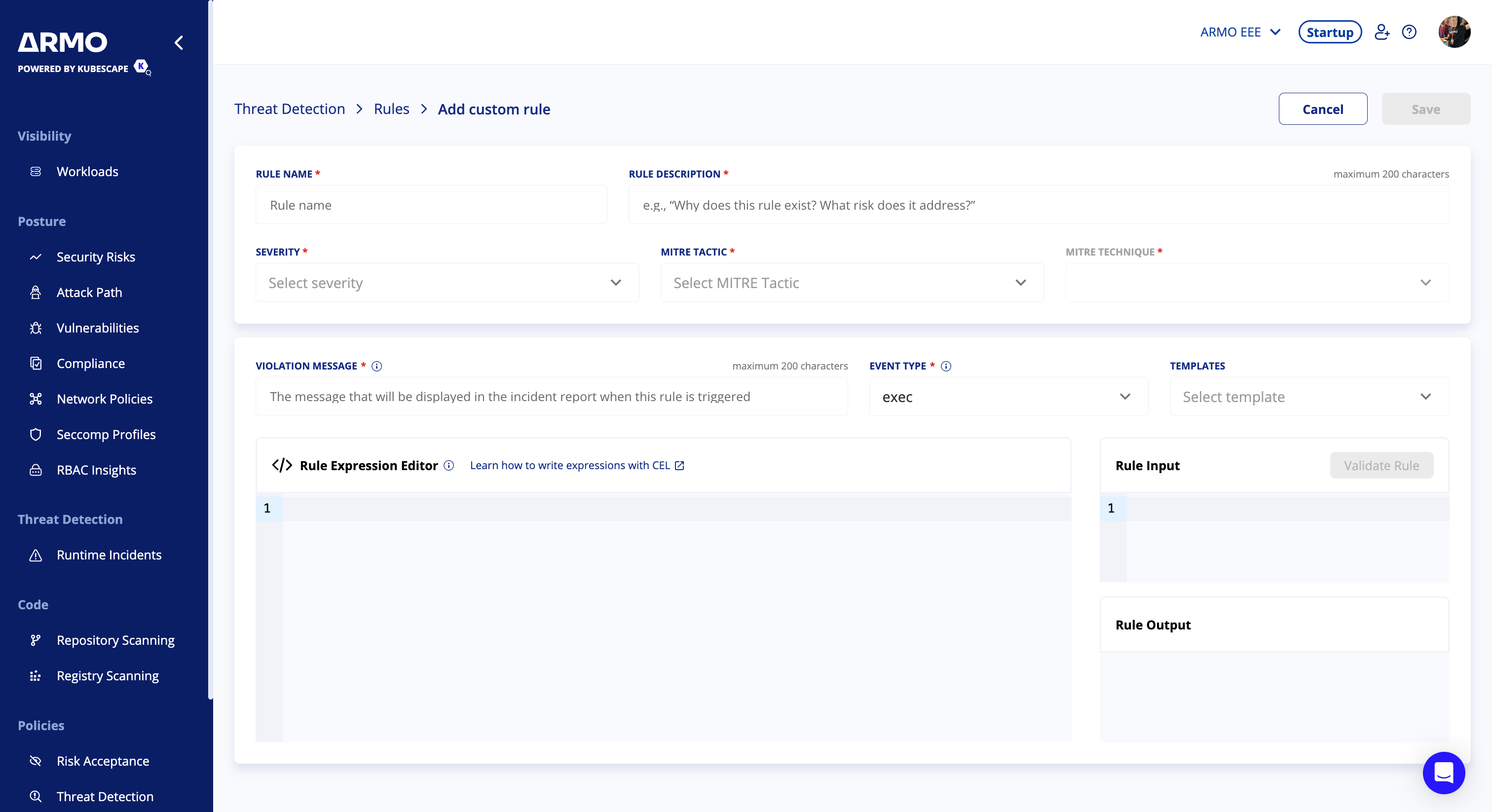Open the chat support bubble
This screenshot has height=812, width=1492.
click(x=1443, y=773)
